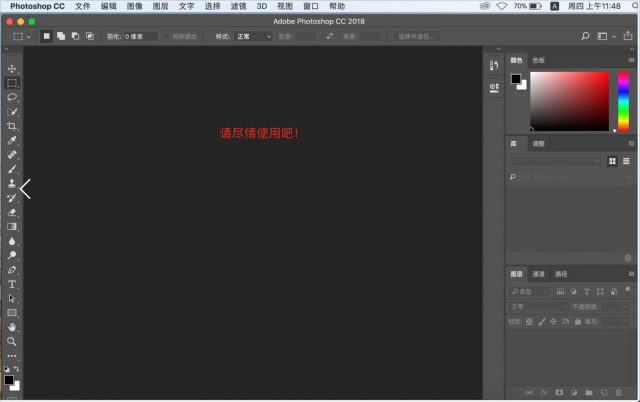Open the Style dropdown set to 正常
The width and height of the screenshot is (640, 402).
pyautogui.click(x=253, y=36)
